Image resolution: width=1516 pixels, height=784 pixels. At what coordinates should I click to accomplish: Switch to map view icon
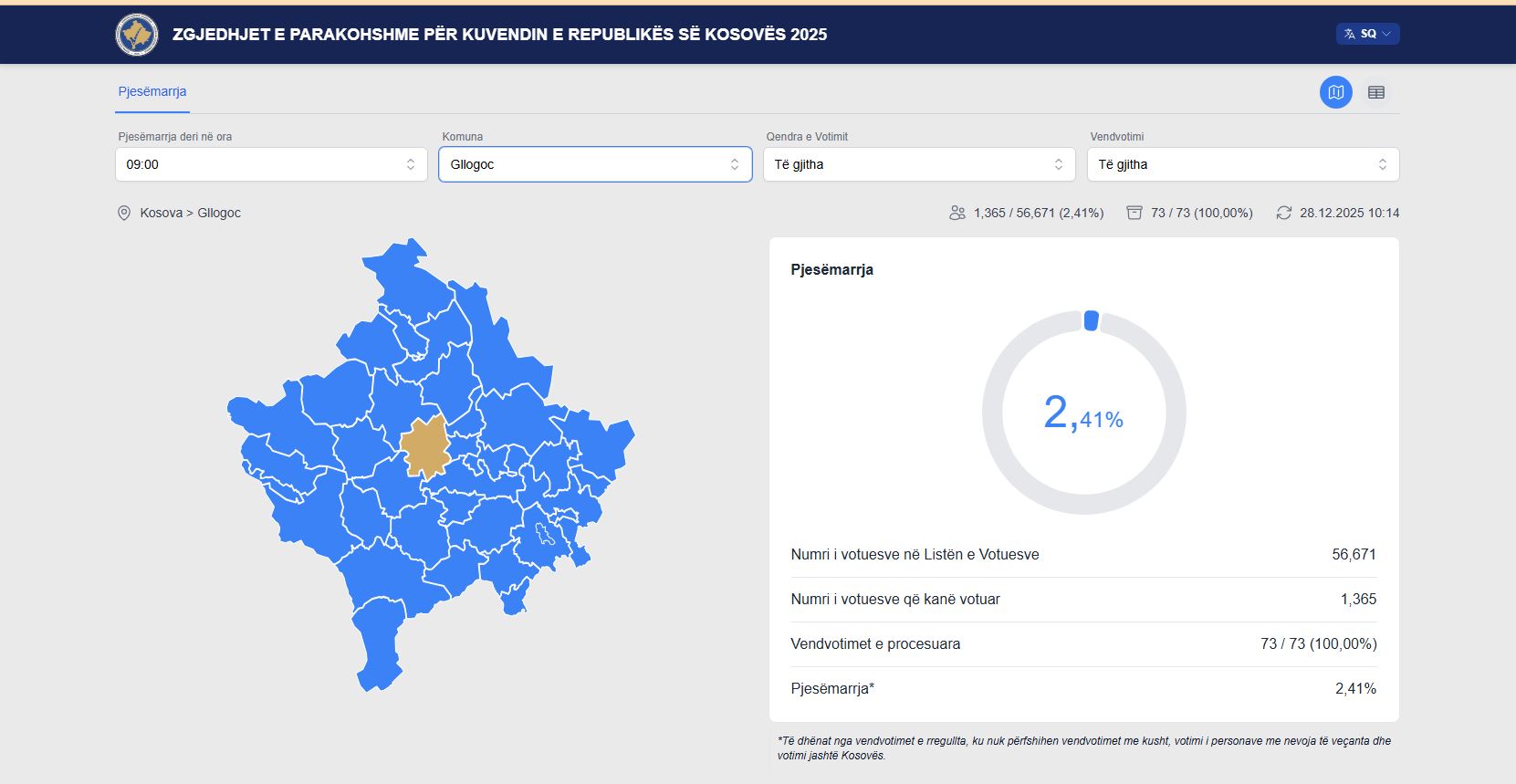click(1335, 92)
